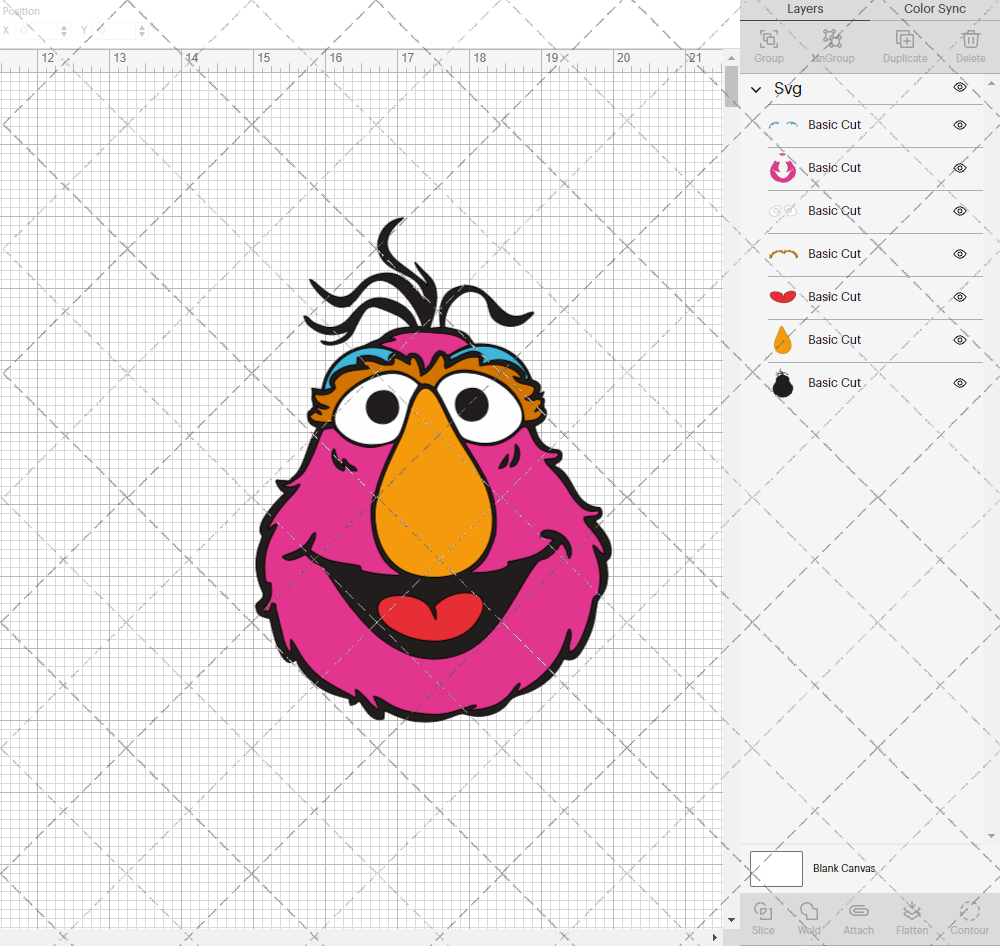Hide the pink face Basic Cut layer
This screenshot has width=1000, height=946.
point(960,168)
